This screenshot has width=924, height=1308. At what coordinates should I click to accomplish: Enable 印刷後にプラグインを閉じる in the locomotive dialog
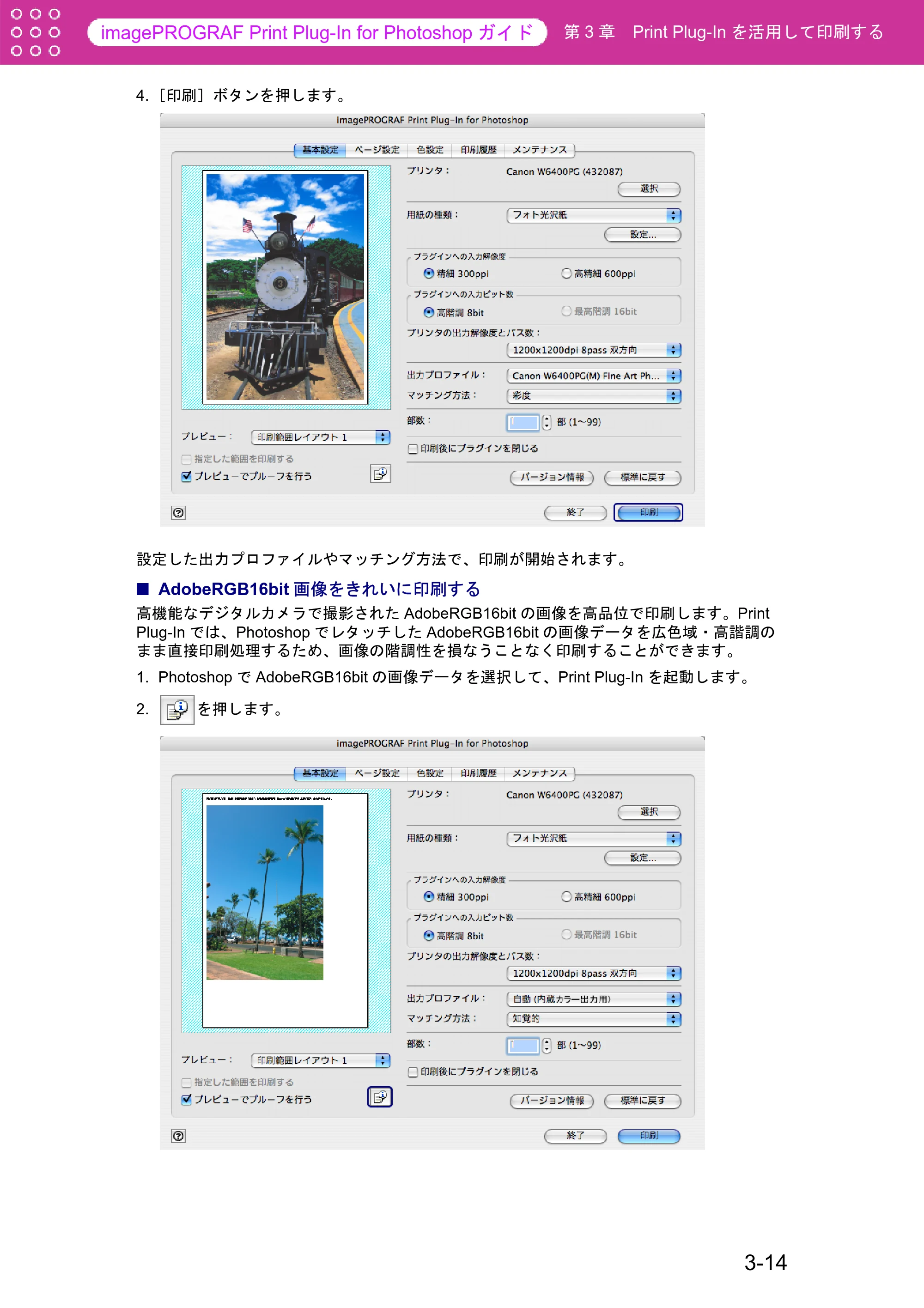point(413,449)
